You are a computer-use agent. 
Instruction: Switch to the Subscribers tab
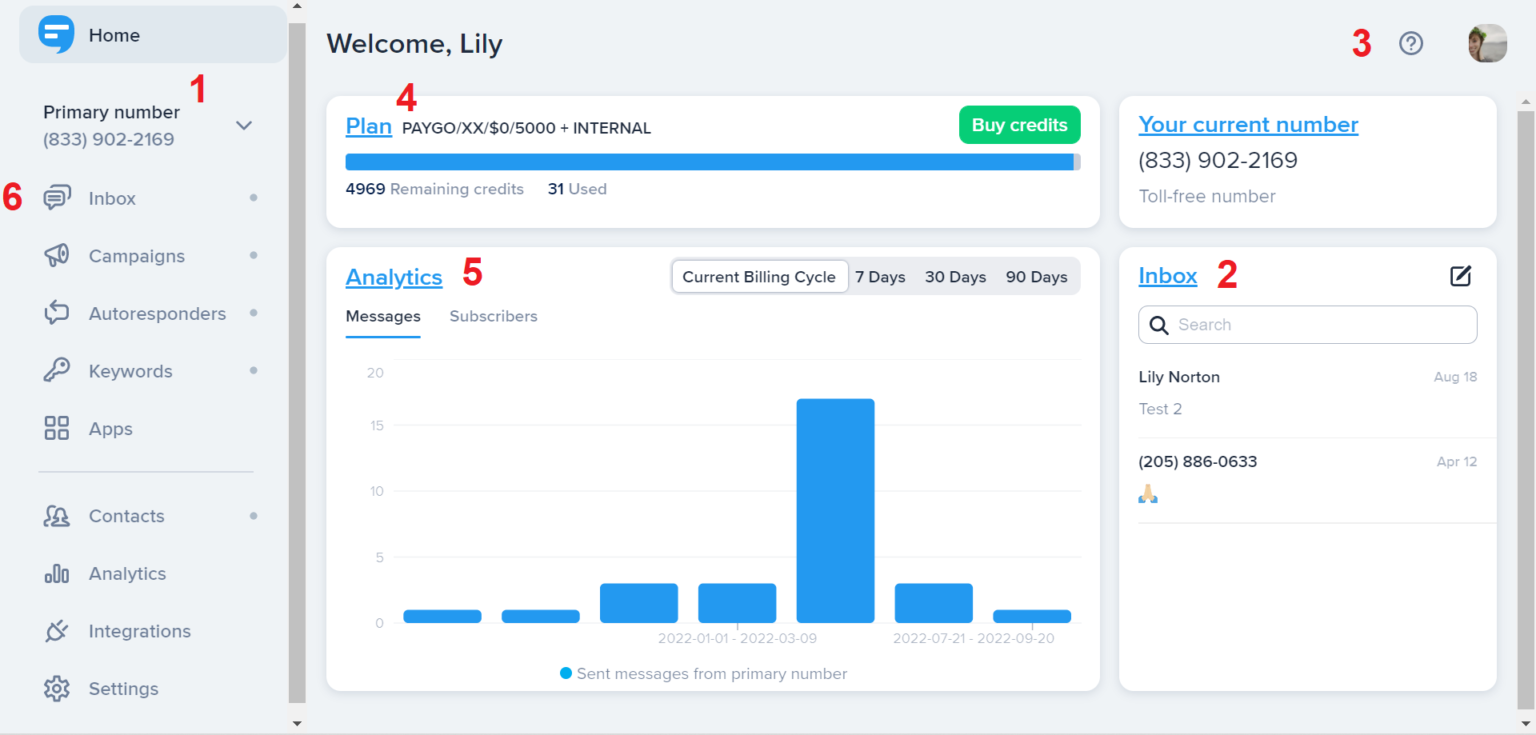[x=493, y=316]
